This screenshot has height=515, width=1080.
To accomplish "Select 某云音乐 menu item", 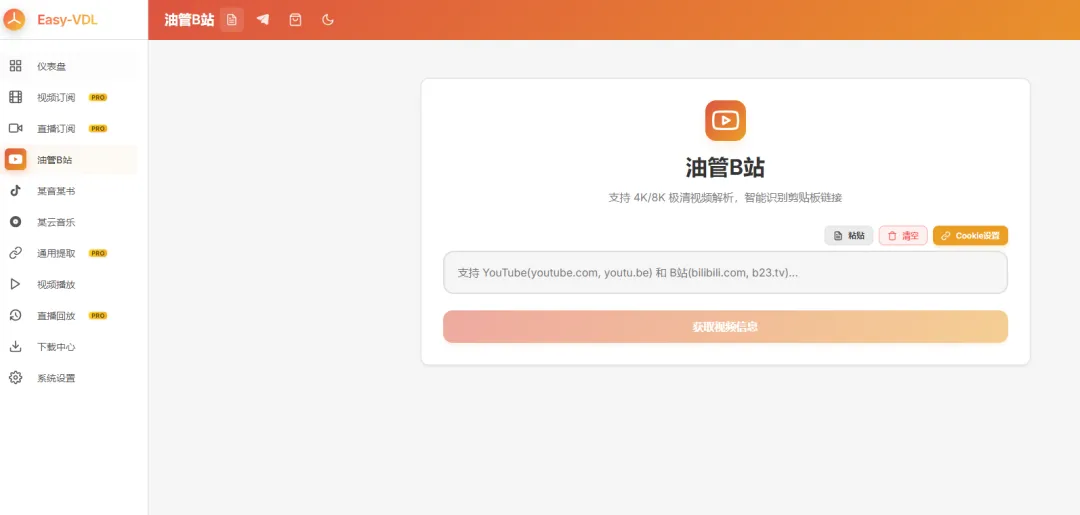I will (x=69, y=222).
